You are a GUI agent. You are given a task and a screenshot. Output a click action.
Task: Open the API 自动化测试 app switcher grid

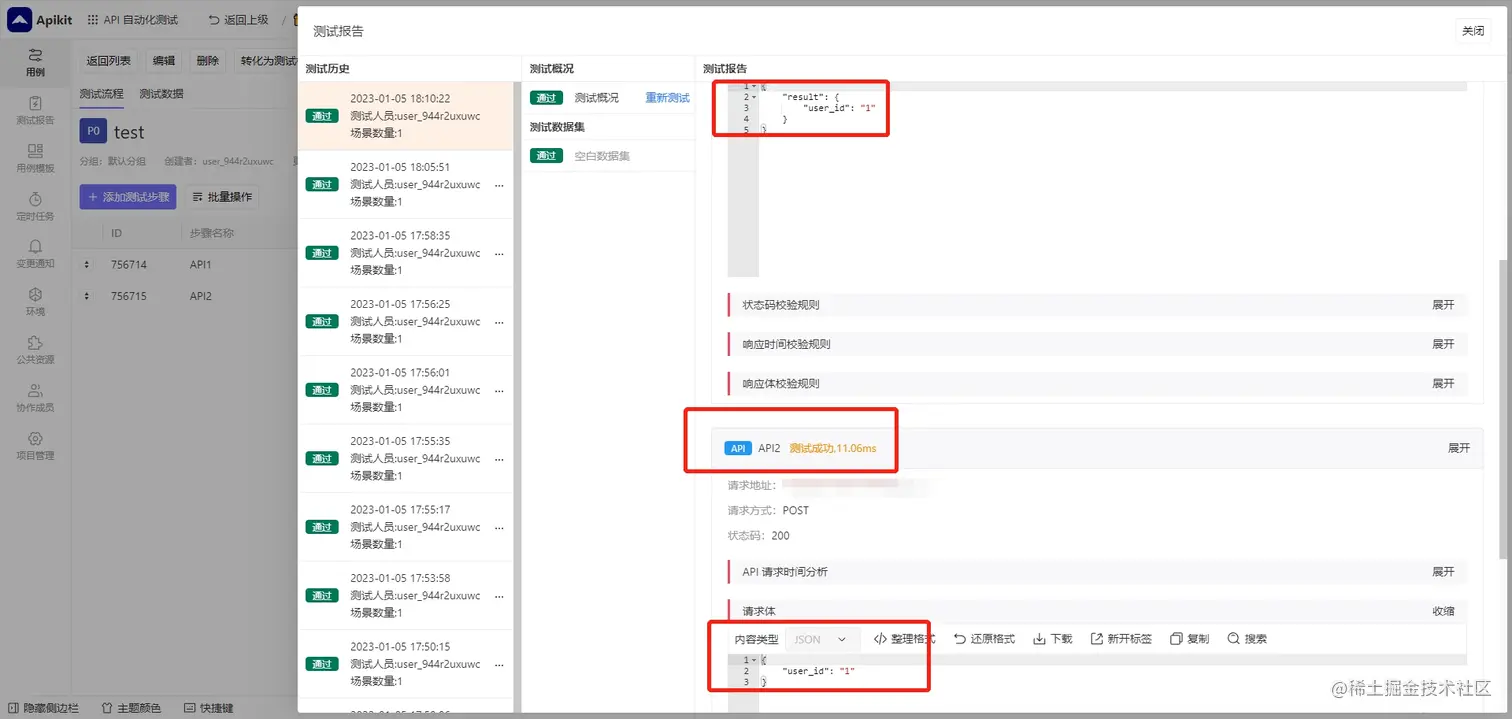point(93,20)
